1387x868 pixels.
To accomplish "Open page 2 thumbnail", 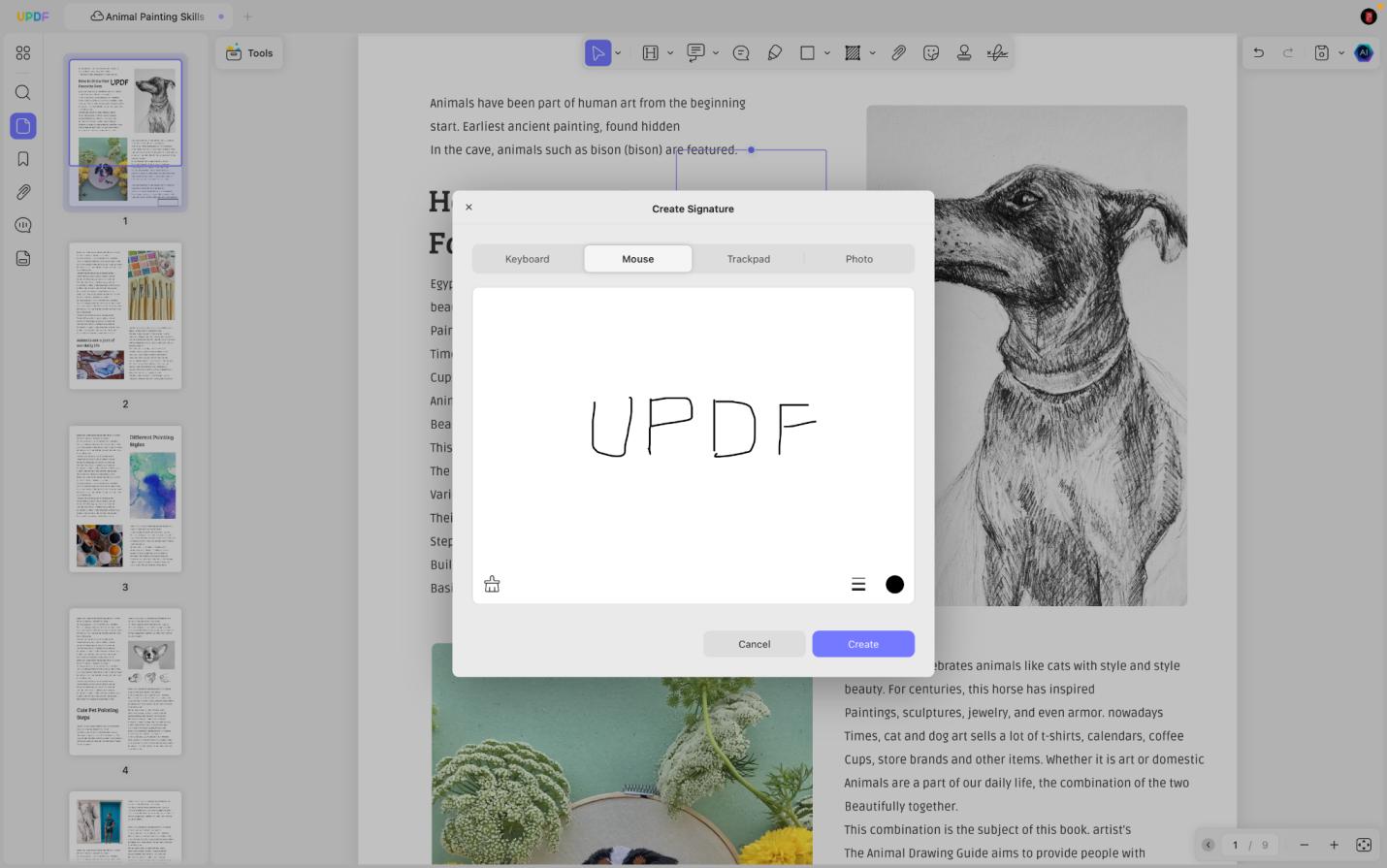I will pos(125,316).
